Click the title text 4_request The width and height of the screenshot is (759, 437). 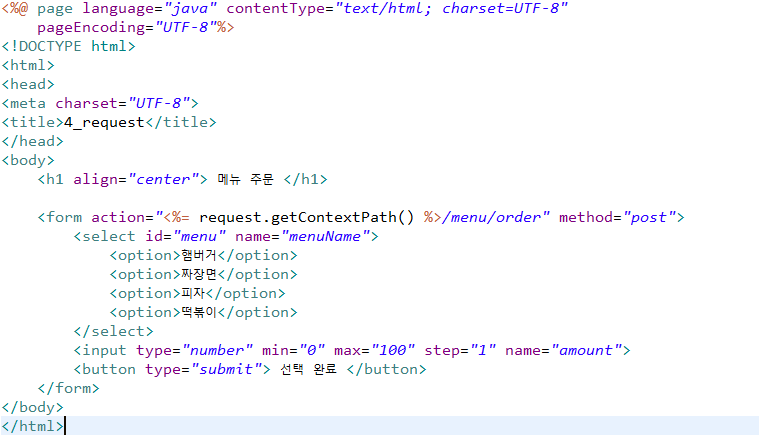point(104,122)
